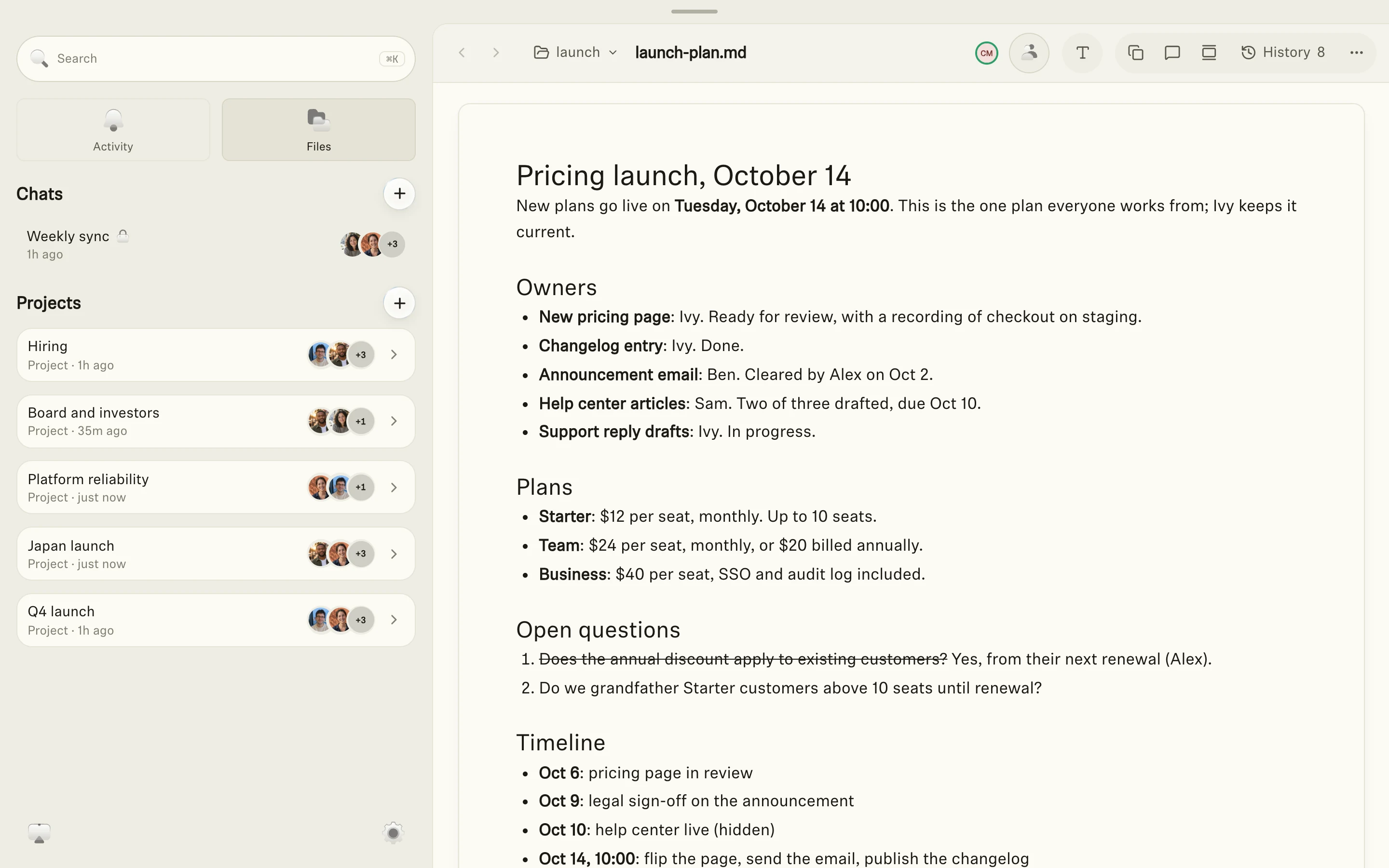
Task: Expand Japan launch project chevron
Action: click(x=394, y=554)
